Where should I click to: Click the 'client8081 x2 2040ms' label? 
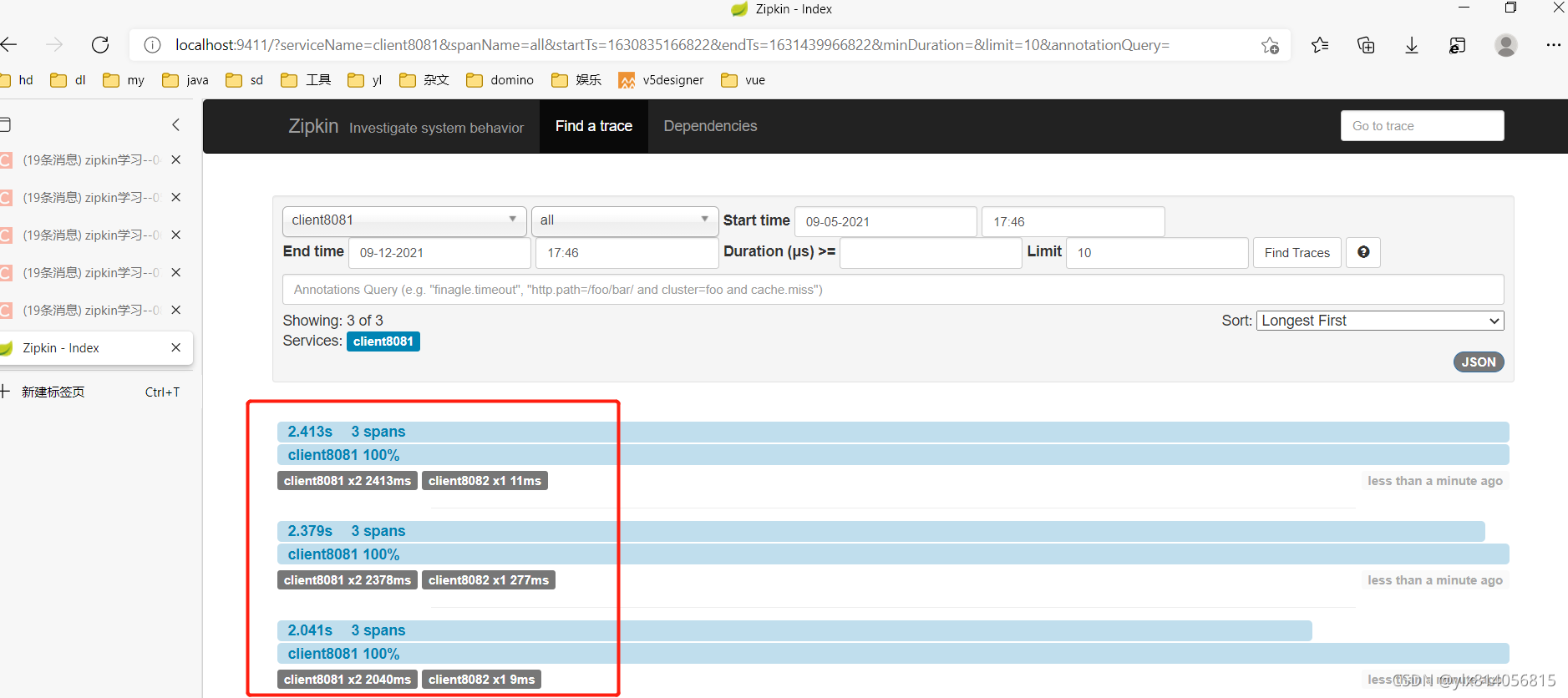(348, 680)
